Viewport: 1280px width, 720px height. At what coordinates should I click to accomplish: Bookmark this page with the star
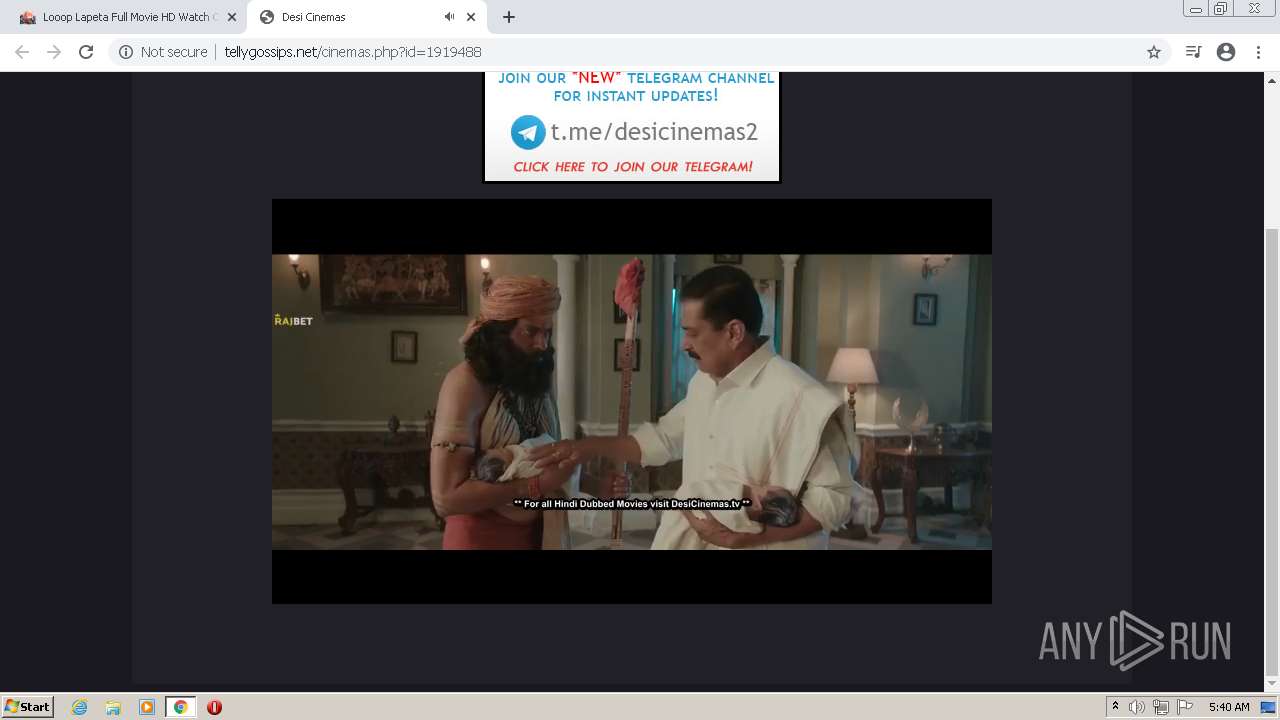[1154, 52]
